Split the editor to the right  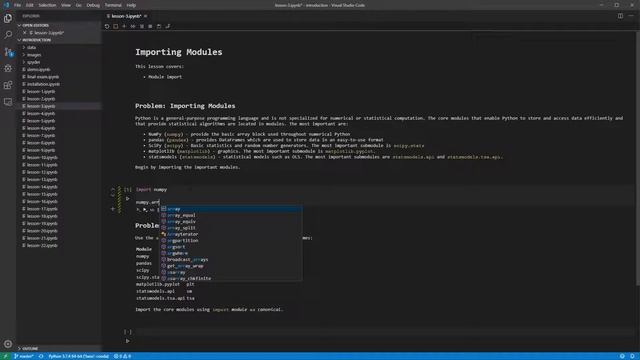(620, 16)
